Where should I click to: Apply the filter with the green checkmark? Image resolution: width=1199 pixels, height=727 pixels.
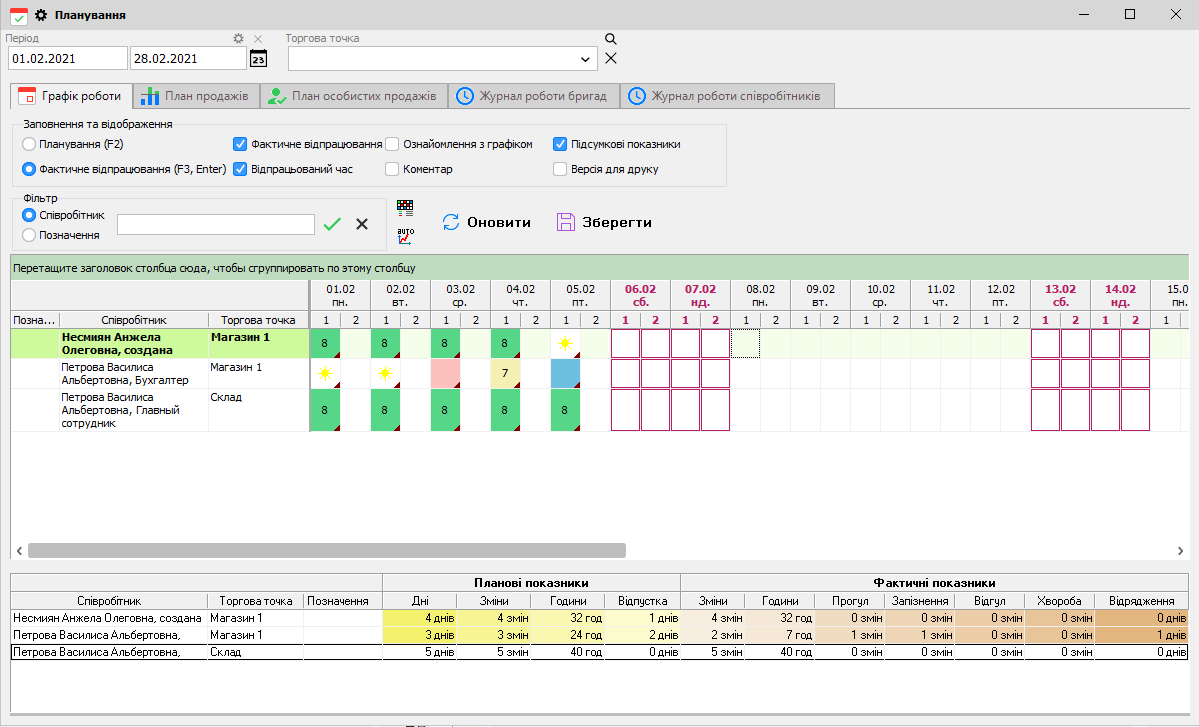point(332,224)
